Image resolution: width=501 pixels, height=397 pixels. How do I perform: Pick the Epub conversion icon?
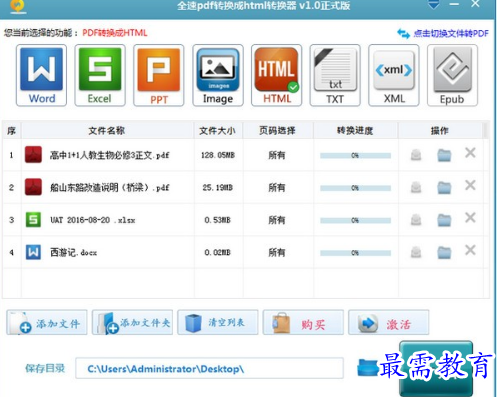point(452,75)
